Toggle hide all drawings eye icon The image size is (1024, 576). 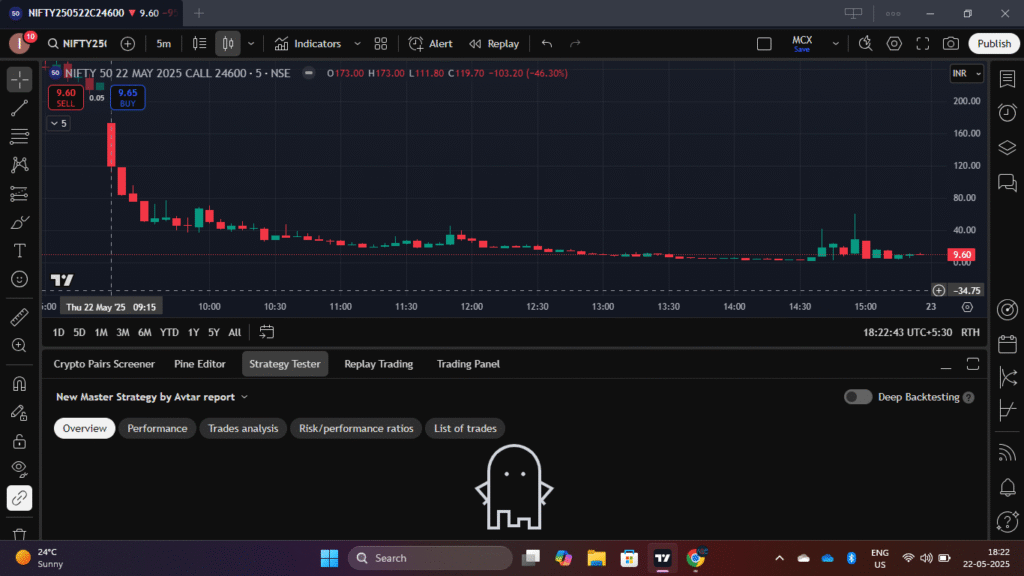(20, 469)
